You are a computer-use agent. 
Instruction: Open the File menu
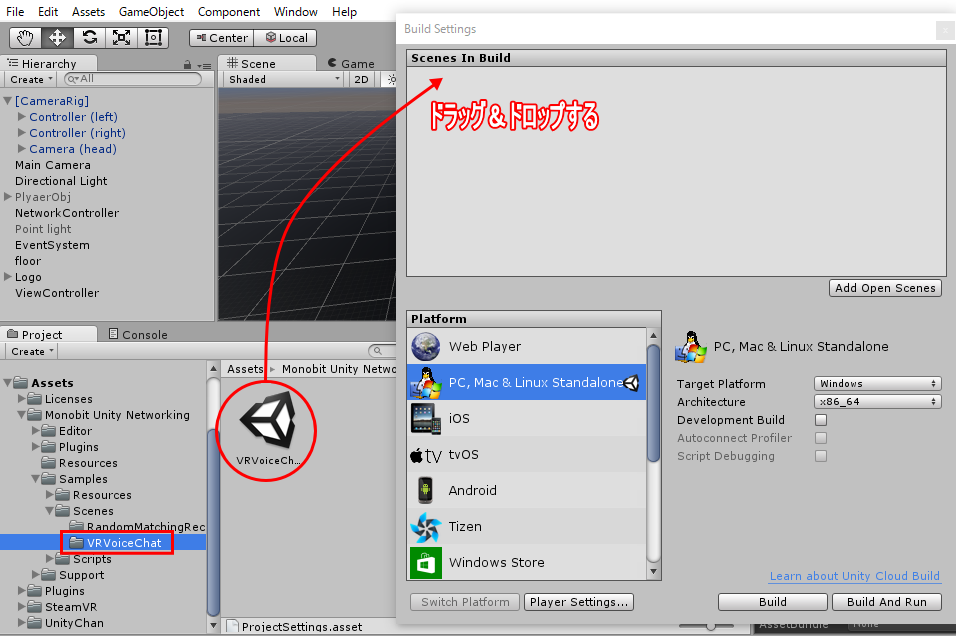tap(15, 12)
